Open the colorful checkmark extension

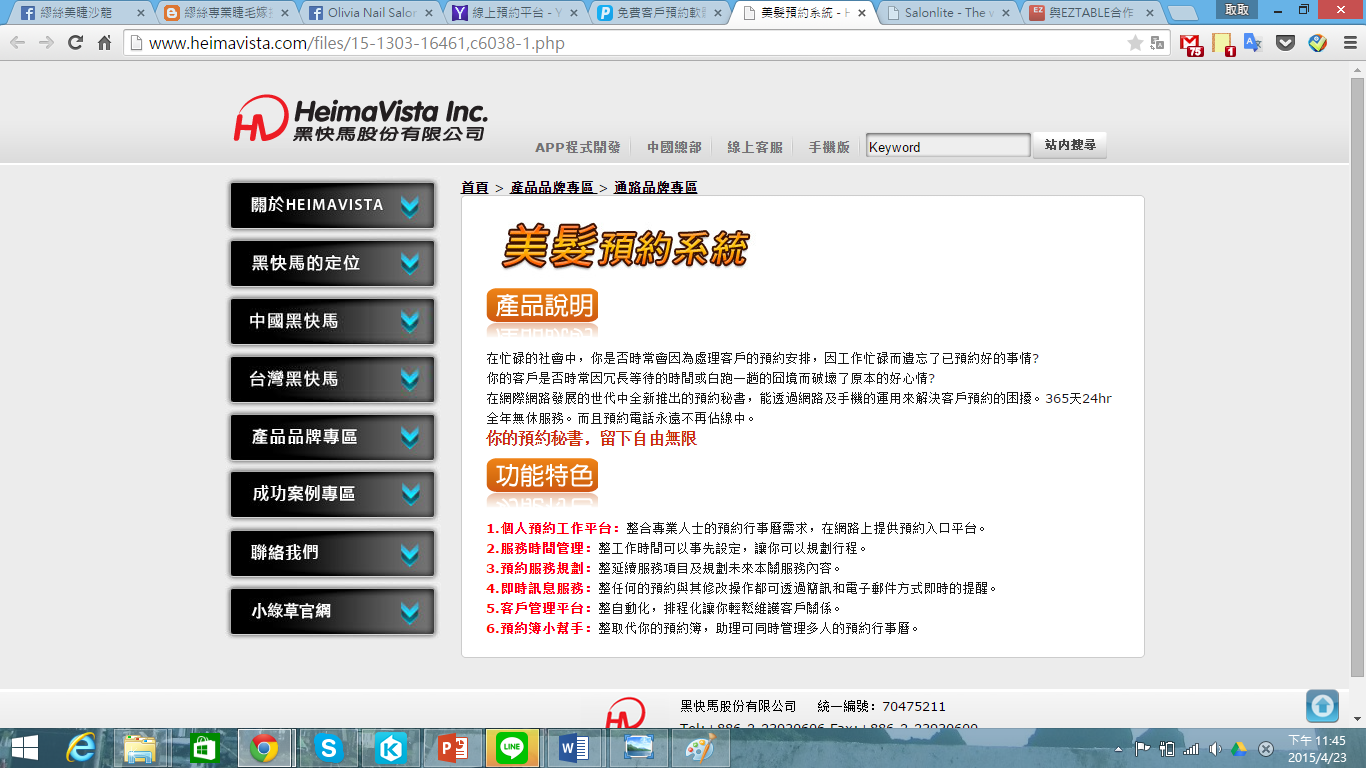(x=1318, y=43)
